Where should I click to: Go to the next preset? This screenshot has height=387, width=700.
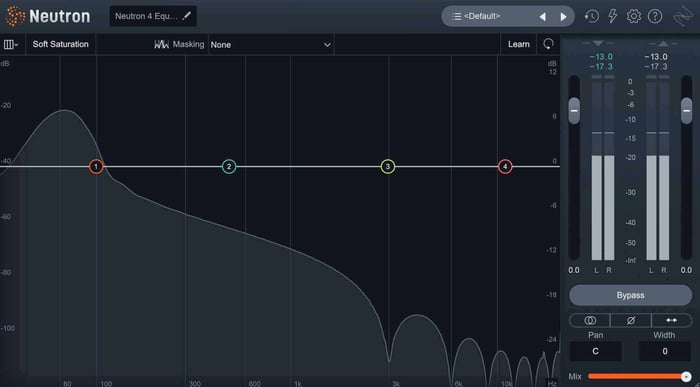pos(563,17)
